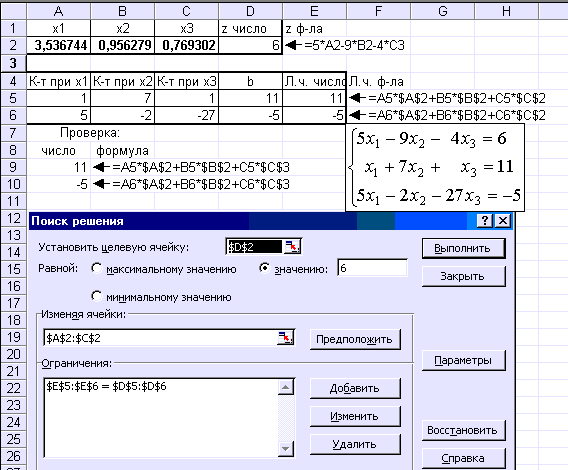Open the Параметры settings button
The height and width of the screenshot is (470, 568).
(x=463, y=361)
